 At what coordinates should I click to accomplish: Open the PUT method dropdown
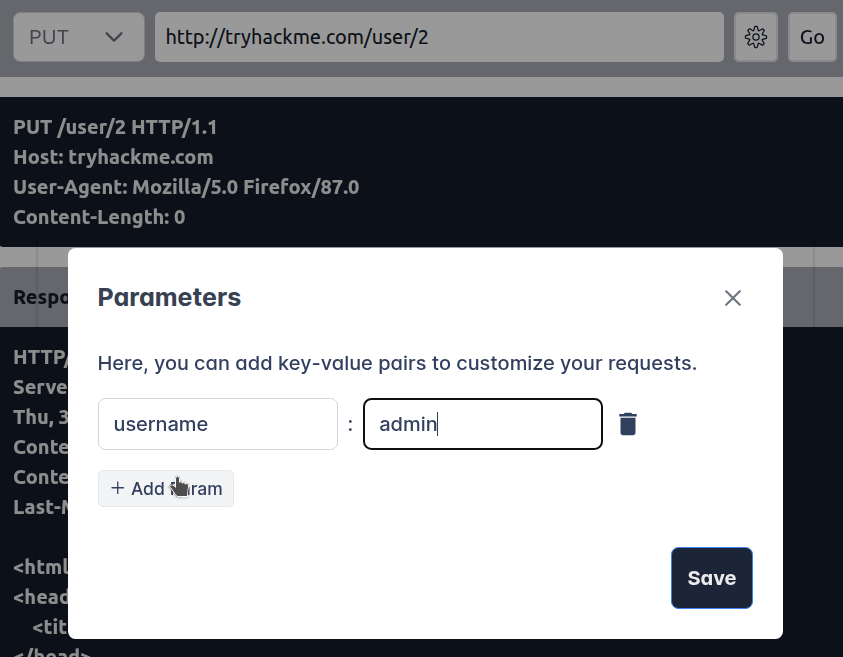[78, 37]
